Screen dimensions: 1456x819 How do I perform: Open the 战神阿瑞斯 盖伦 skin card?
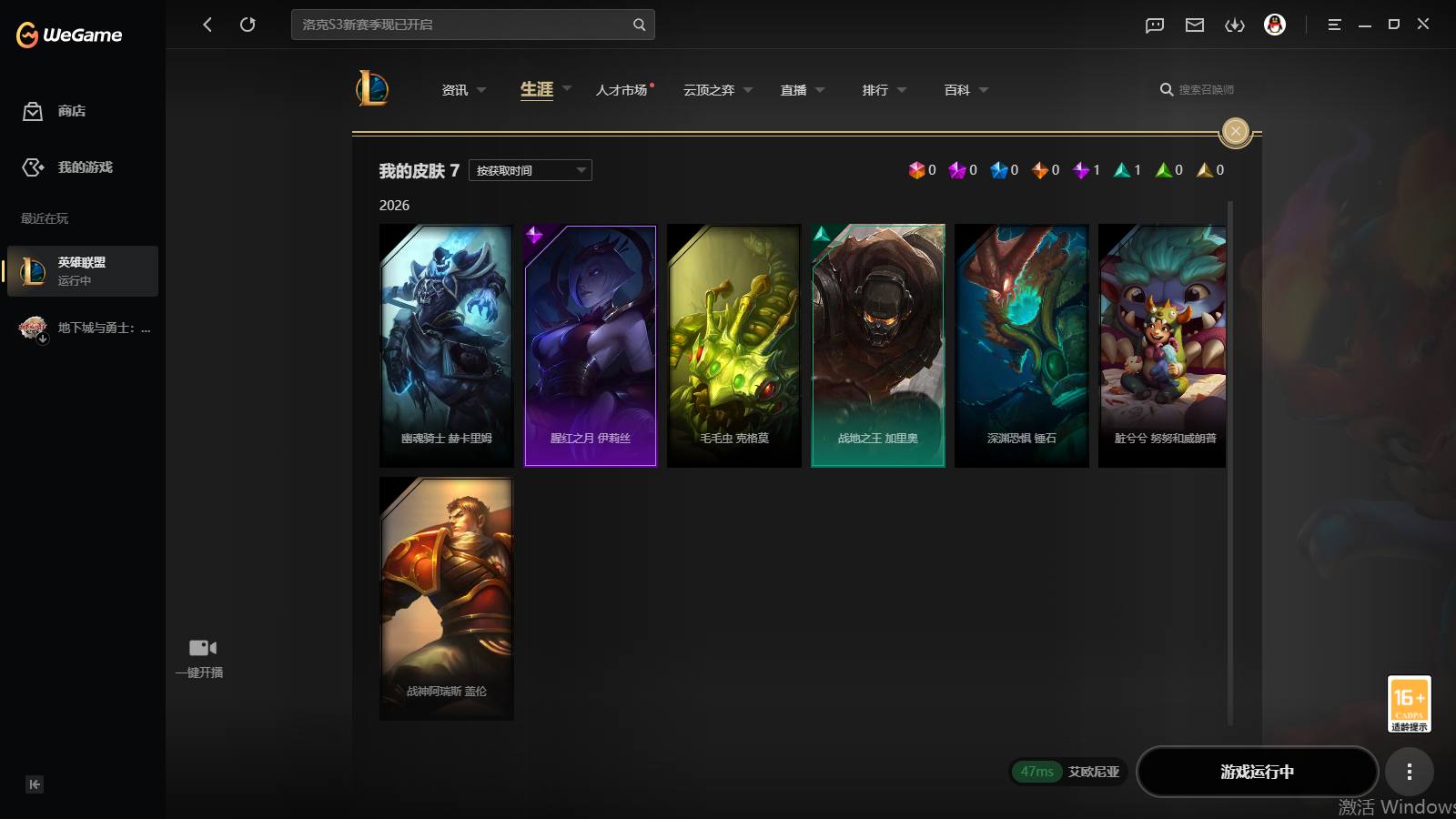coord(446,599)
